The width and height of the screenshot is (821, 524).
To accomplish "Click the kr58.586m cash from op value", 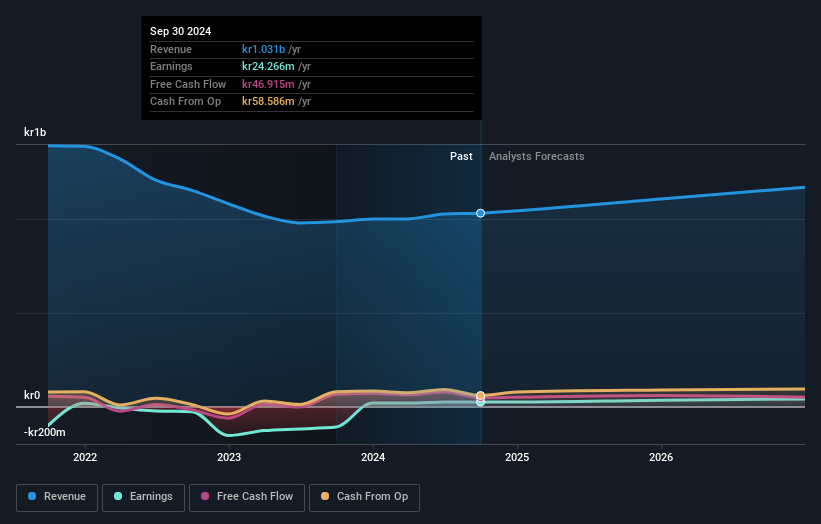I will point(268,102).
